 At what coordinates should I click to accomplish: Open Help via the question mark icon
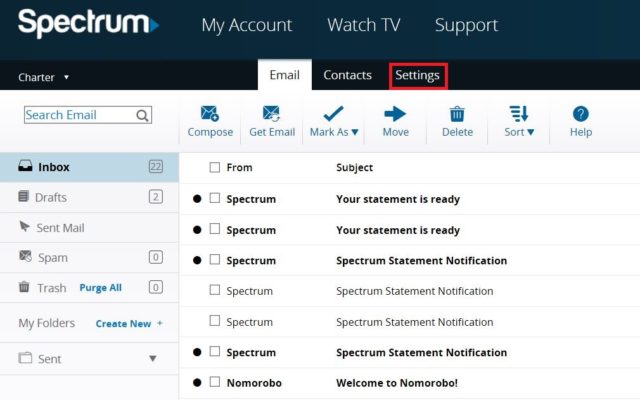580,114
